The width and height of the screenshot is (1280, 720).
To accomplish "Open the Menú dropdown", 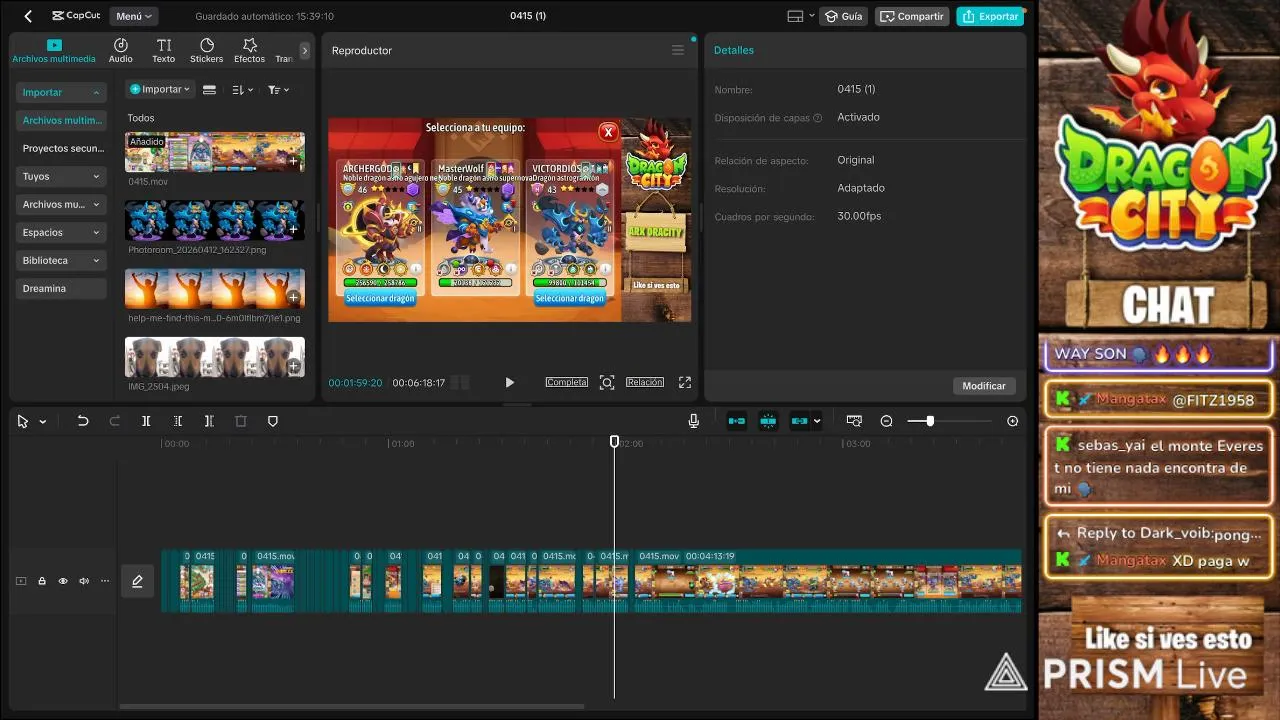I will tap(134, 16).
